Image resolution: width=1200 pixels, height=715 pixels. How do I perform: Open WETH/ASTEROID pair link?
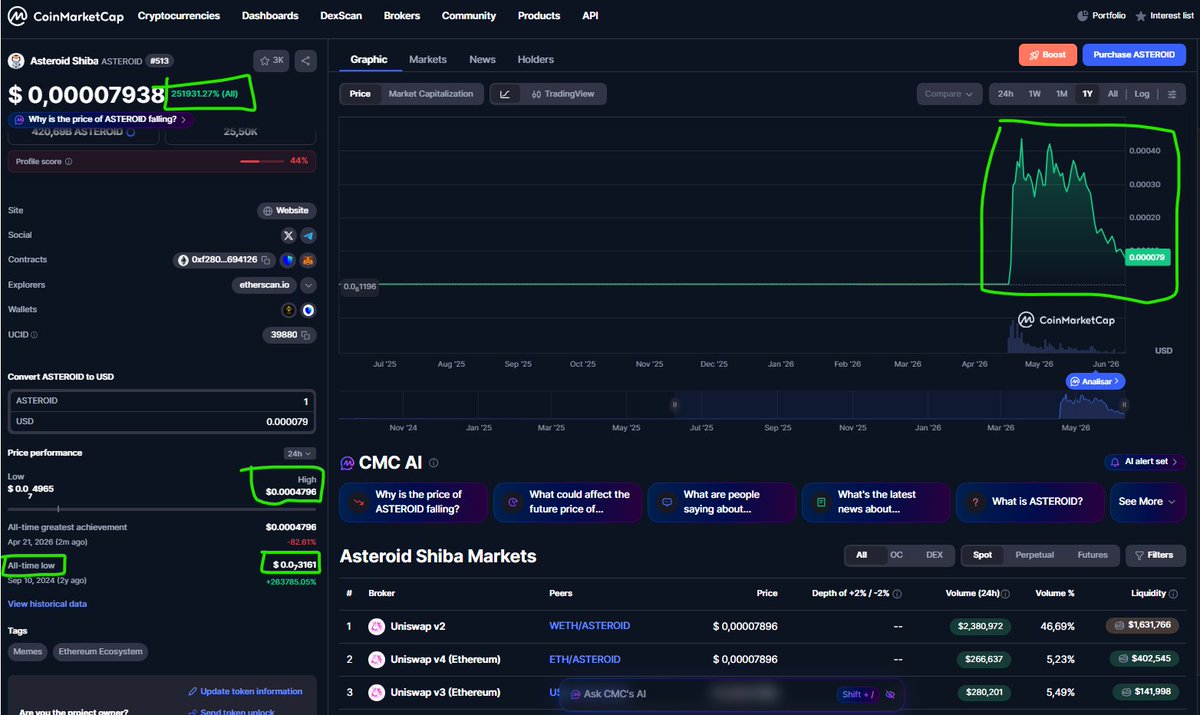(590, 626)
